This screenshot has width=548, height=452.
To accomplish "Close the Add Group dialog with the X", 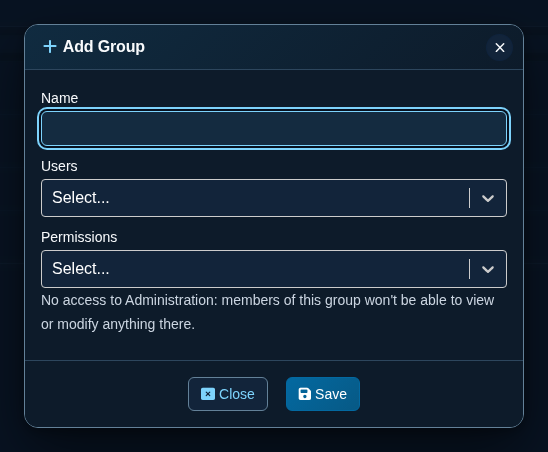I will pyautogui.click(x=499, y=48).
